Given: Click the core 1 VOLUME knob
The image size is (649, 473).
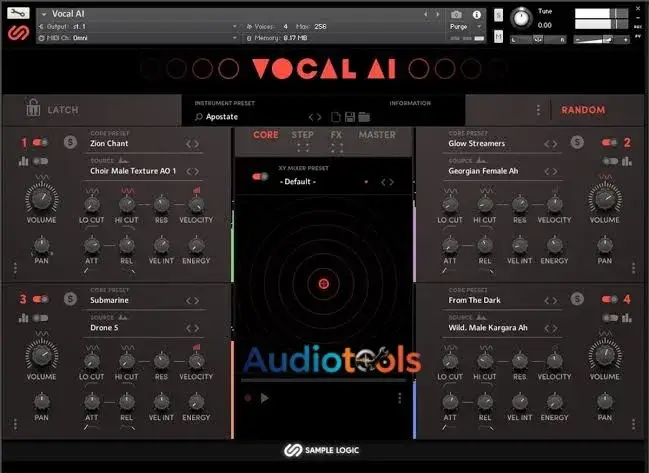Looking at the screenshot, I should coord(41,198).
